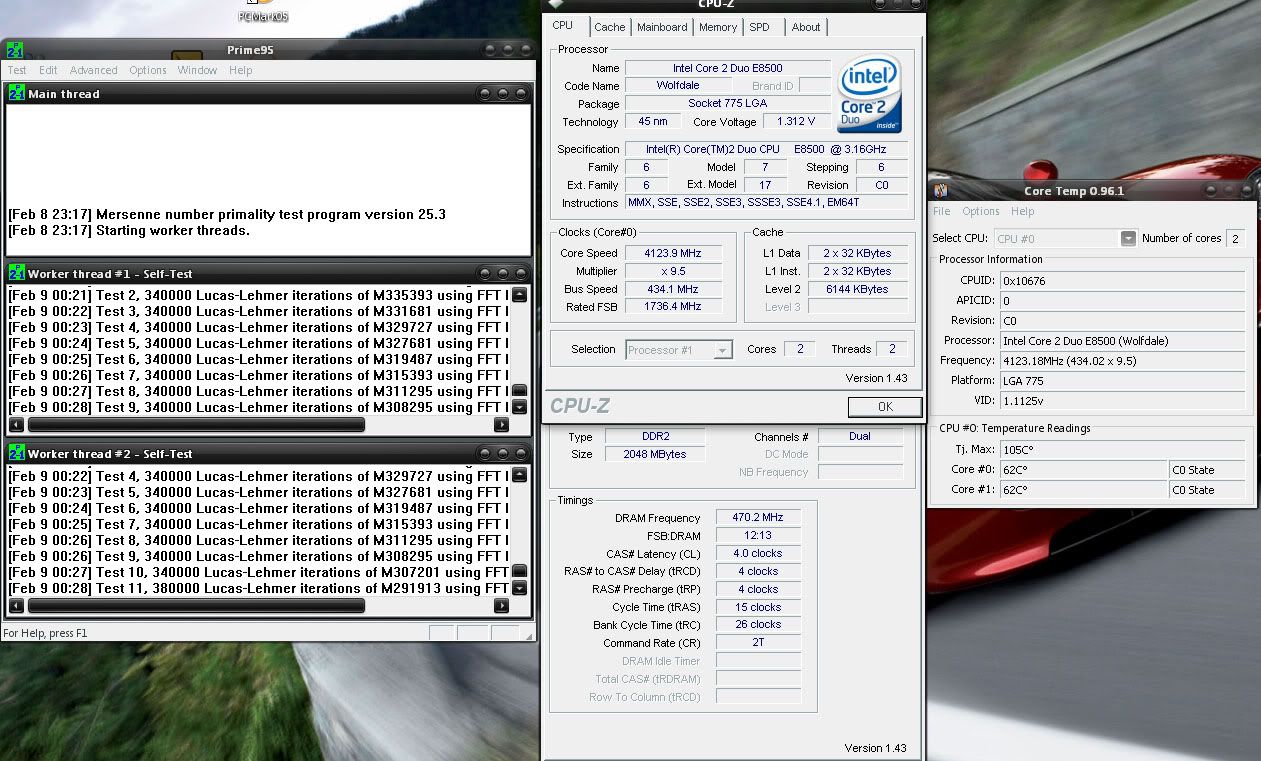Click the Package field Socket 775 LGA

728,103
